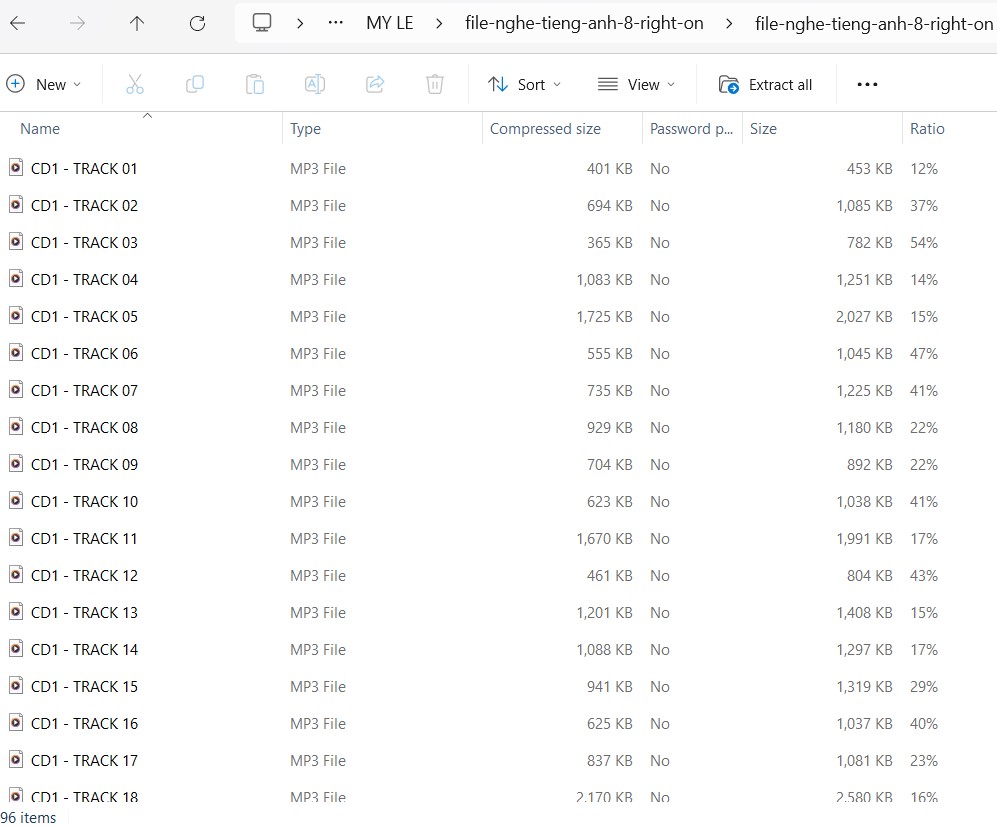Click the Extract all button
Screen dimensions: 997x827
click(766, 84)
